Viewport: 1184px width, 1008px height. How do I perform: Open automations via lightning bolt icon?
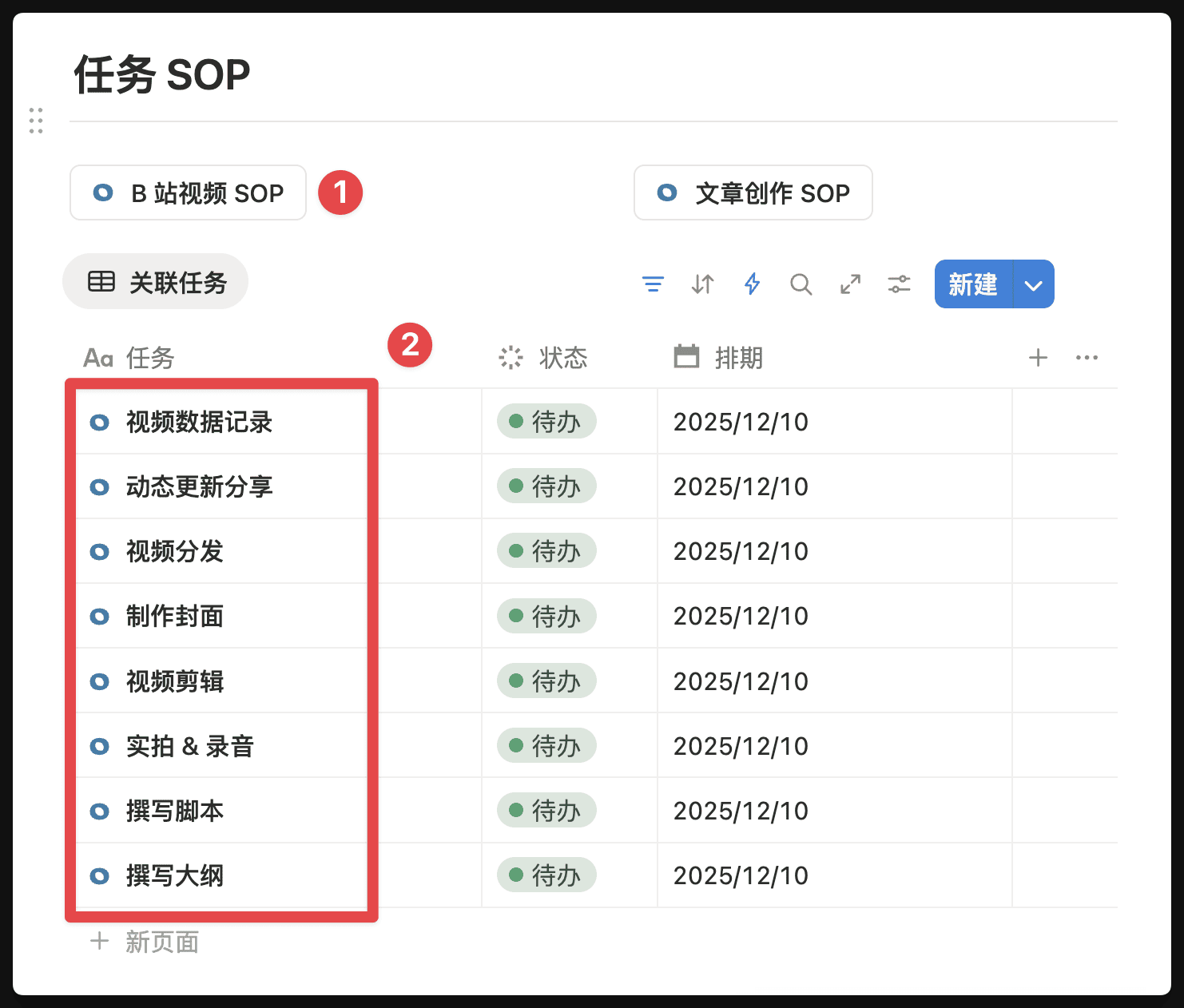tap(752, 284)
